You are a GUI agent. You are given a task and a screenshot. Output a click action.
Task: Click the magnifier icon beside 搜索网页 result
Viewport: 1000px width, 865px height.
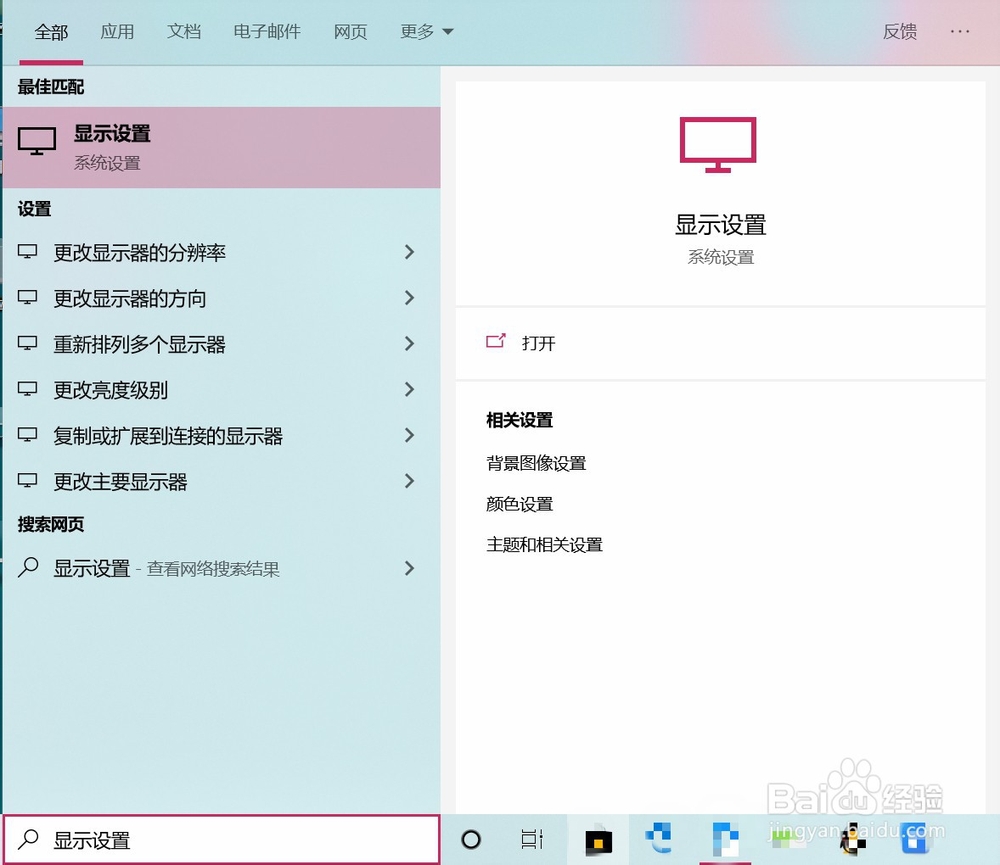27,568
